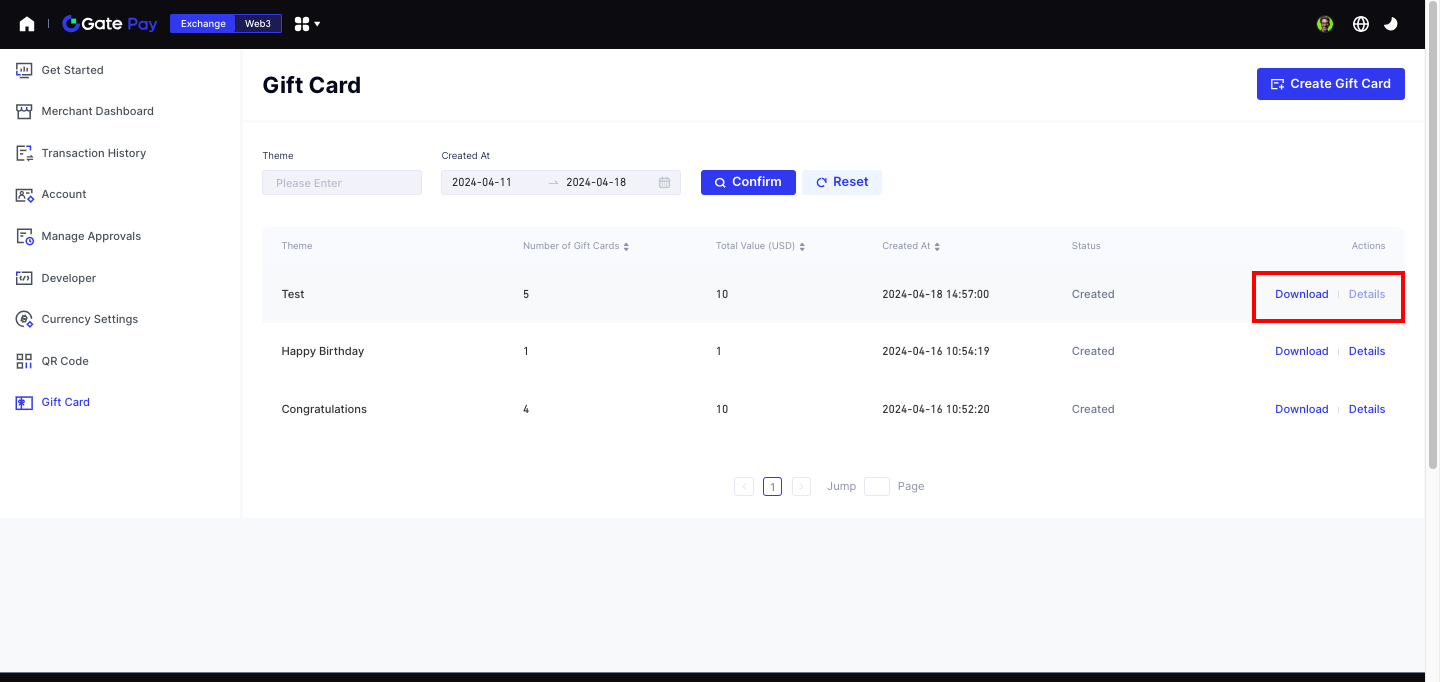Image resolution: width=1440 pixels, height=682 pixels.
Task: Click the Manage Approvals sidebar icon
Action: [x=24, y=236]
